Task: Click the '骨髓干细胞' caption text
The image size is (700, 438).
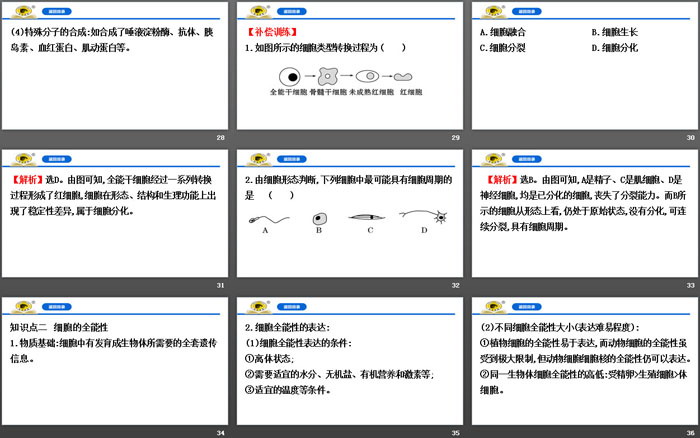Action: [328, 92]
